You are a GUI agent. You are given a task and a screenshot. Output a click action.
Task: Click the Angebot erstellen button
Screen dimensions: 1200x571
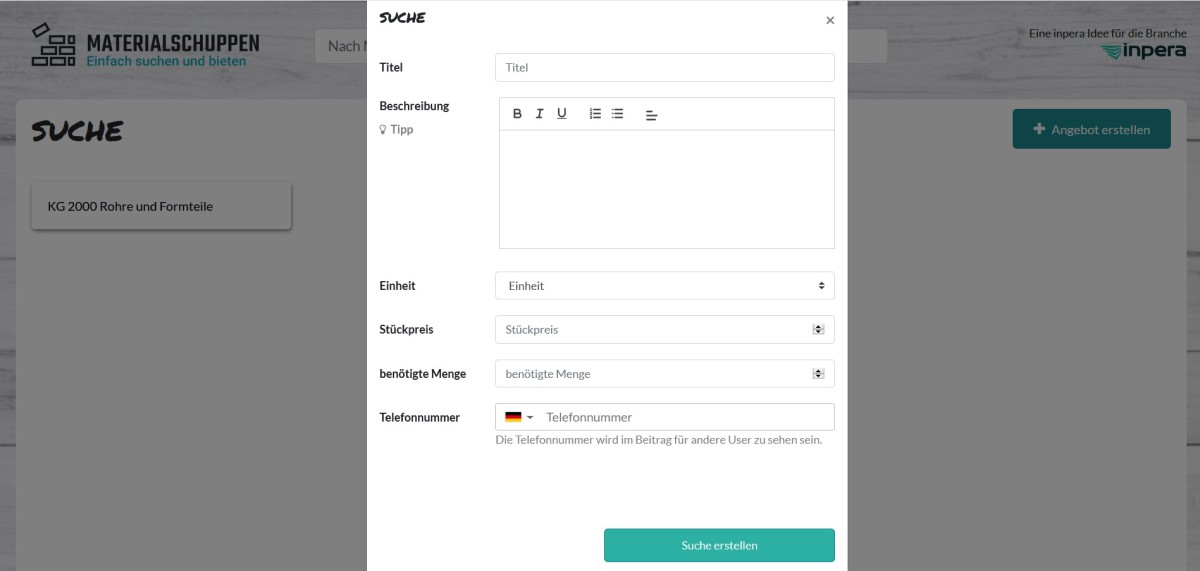pyautogui.click(x=1091, y=129)
